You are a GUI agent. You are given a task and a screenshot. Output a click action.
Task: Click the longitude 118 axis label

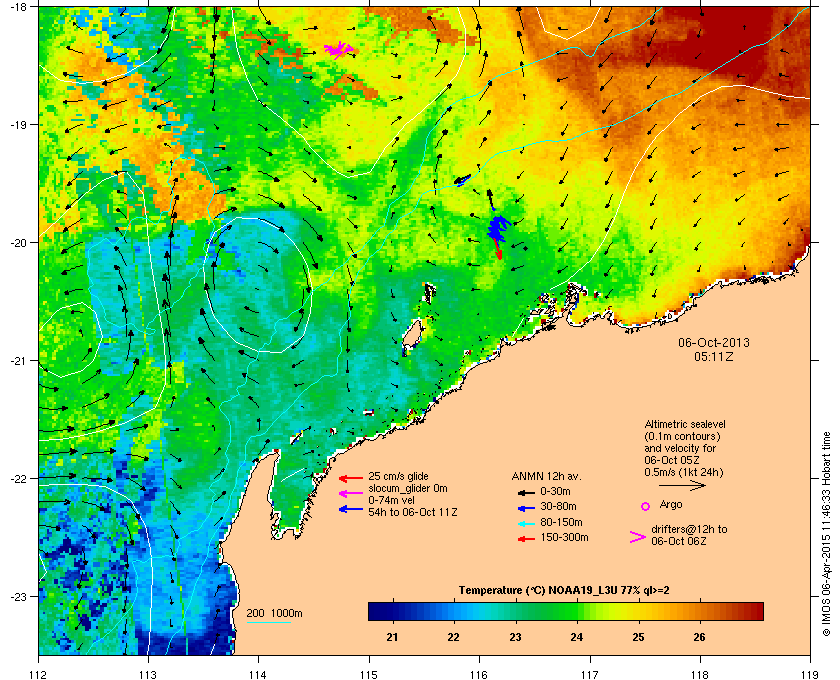pyautogui.click(x=700, y=675)
